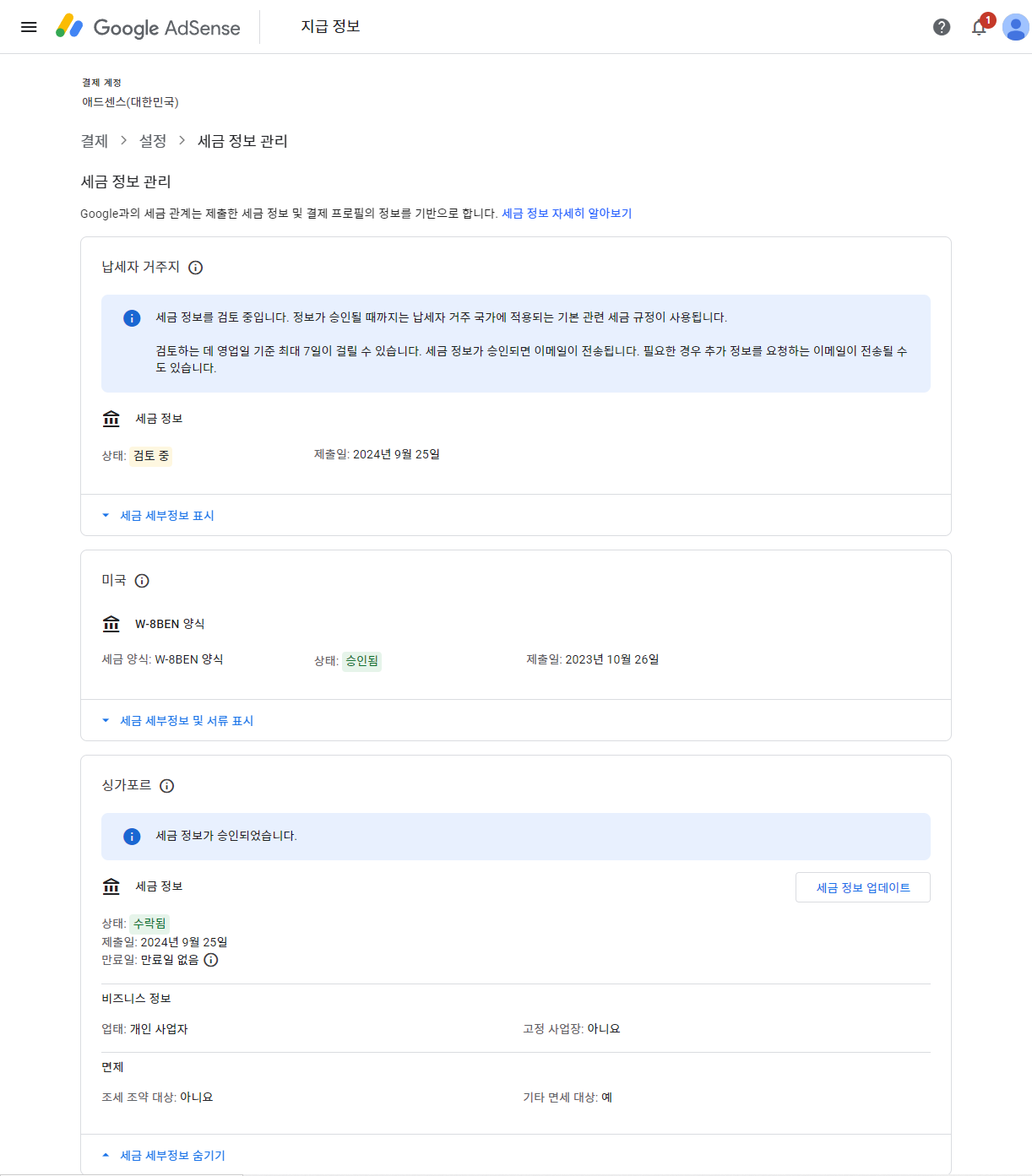The image size is (1032, 1176).
Task: Click the info icon next to 납세자 거주지
Action: [197, 268]
